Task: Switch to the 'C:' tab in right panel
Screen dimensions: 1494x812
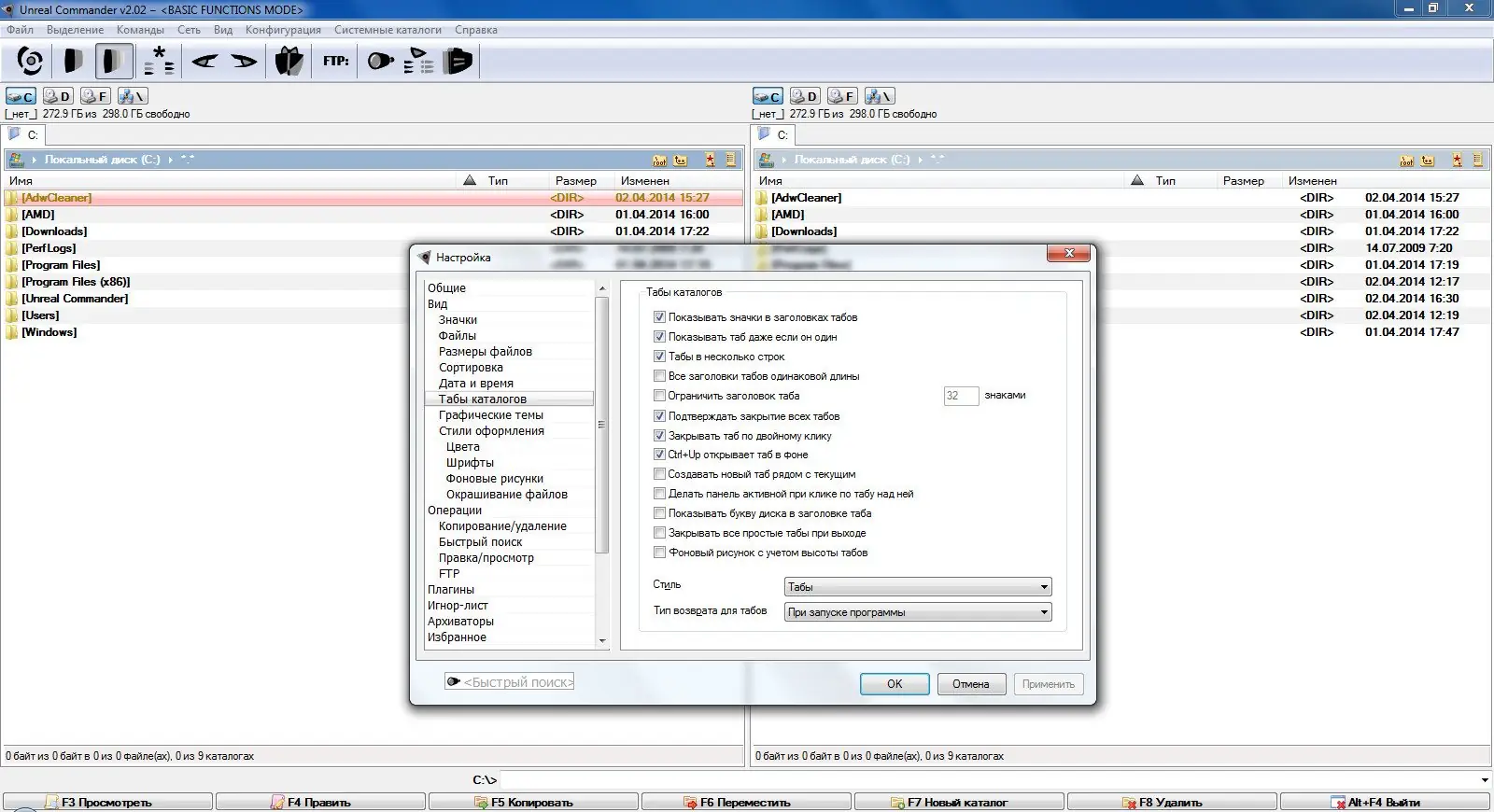Action: pos(774,135)
